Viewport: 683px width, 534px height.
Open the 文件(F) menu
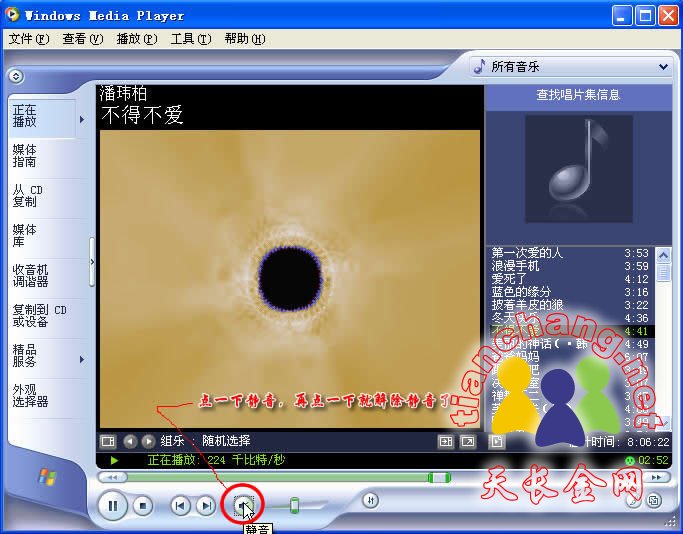pos(29,39)
